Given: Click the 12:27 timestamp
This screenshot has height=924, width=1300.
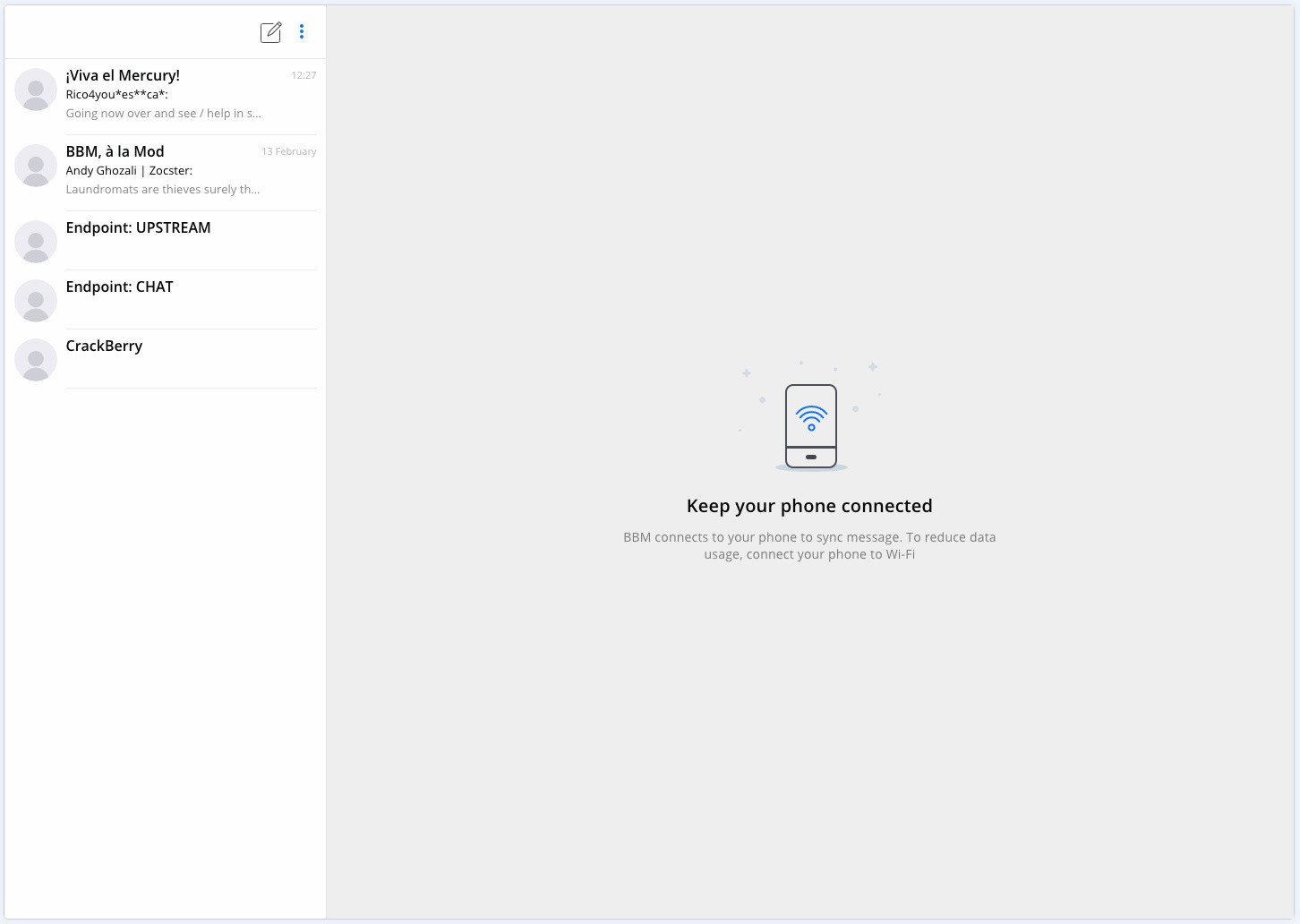Looking at the screenshot, I should [x=304, y=75].
